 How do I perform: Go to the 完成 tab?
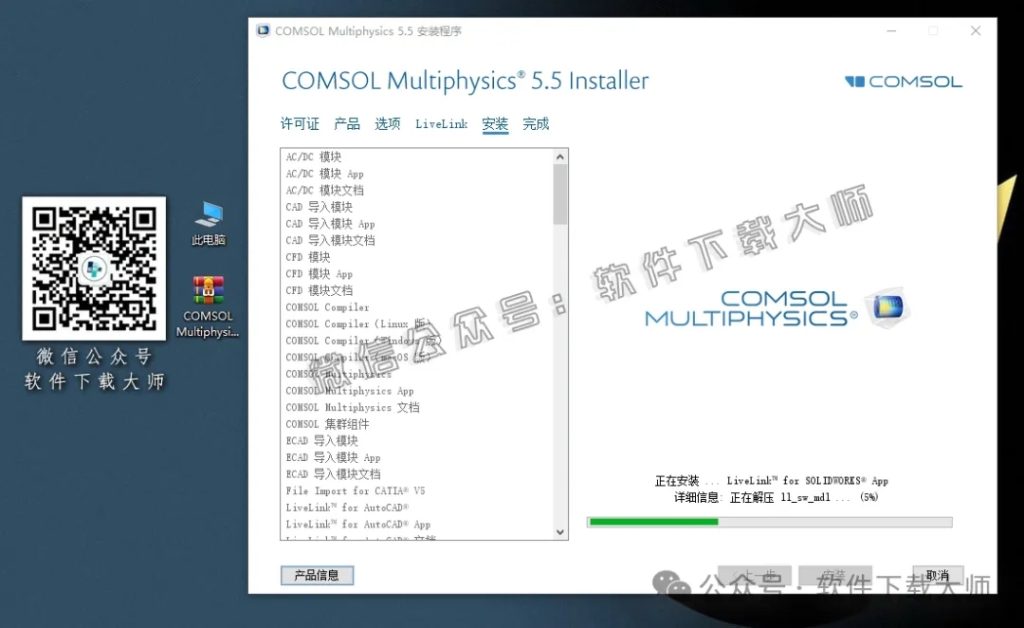coord(536,123)
